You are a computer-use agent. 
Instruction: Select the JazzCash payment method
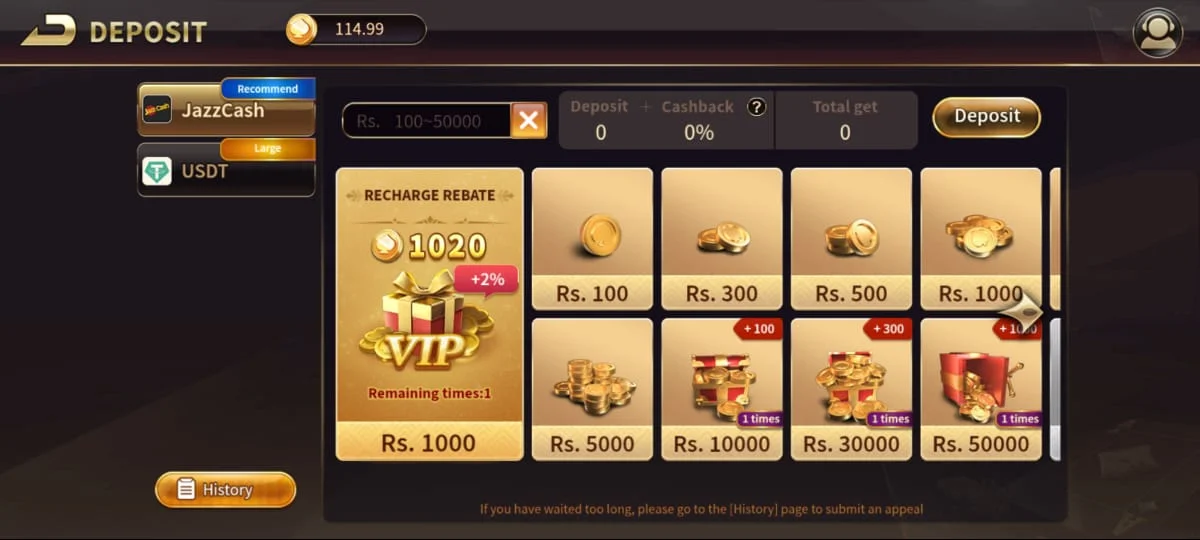point(226,110)
